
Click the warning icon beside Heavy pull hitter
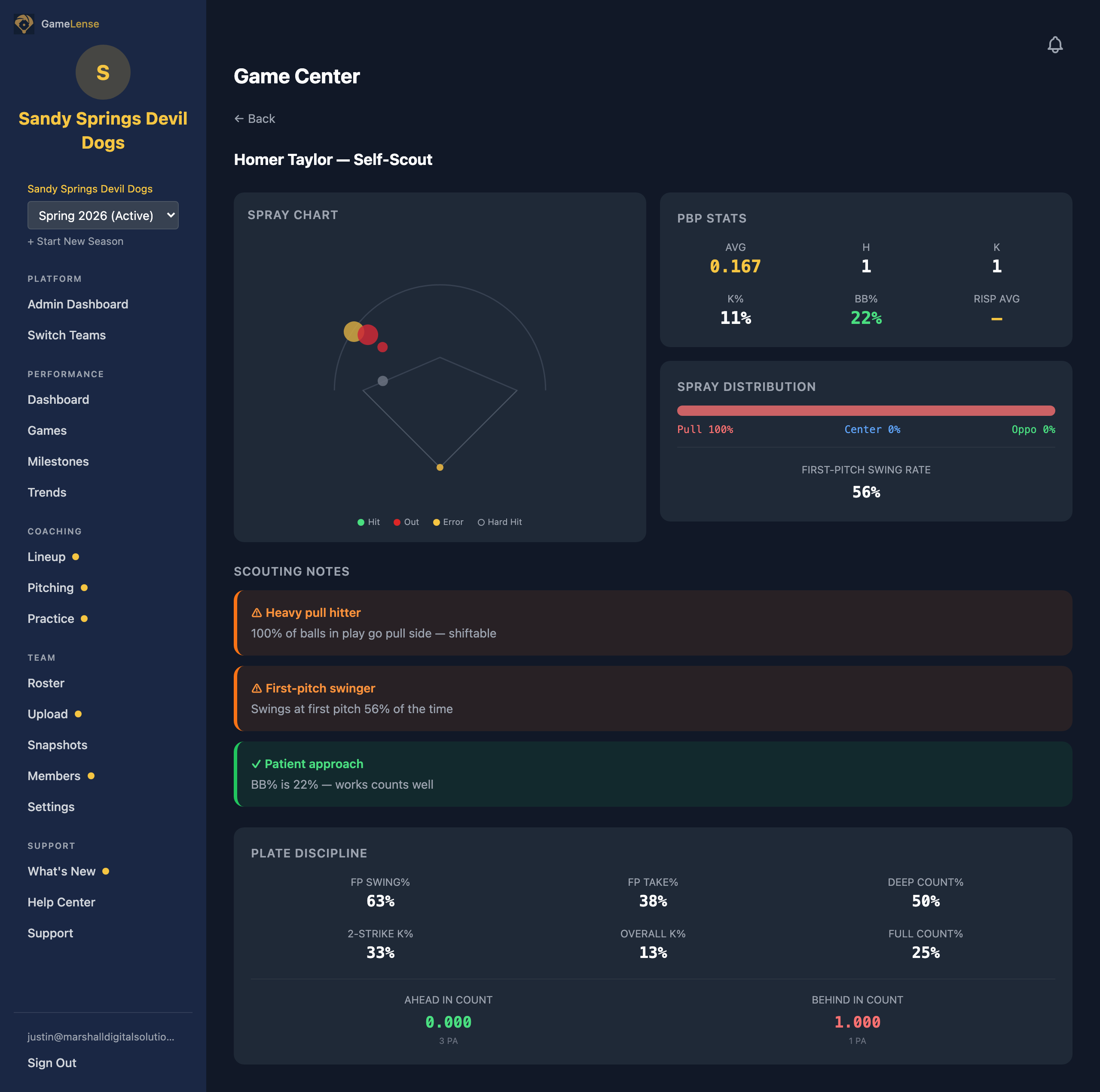[x=257, y=613]
